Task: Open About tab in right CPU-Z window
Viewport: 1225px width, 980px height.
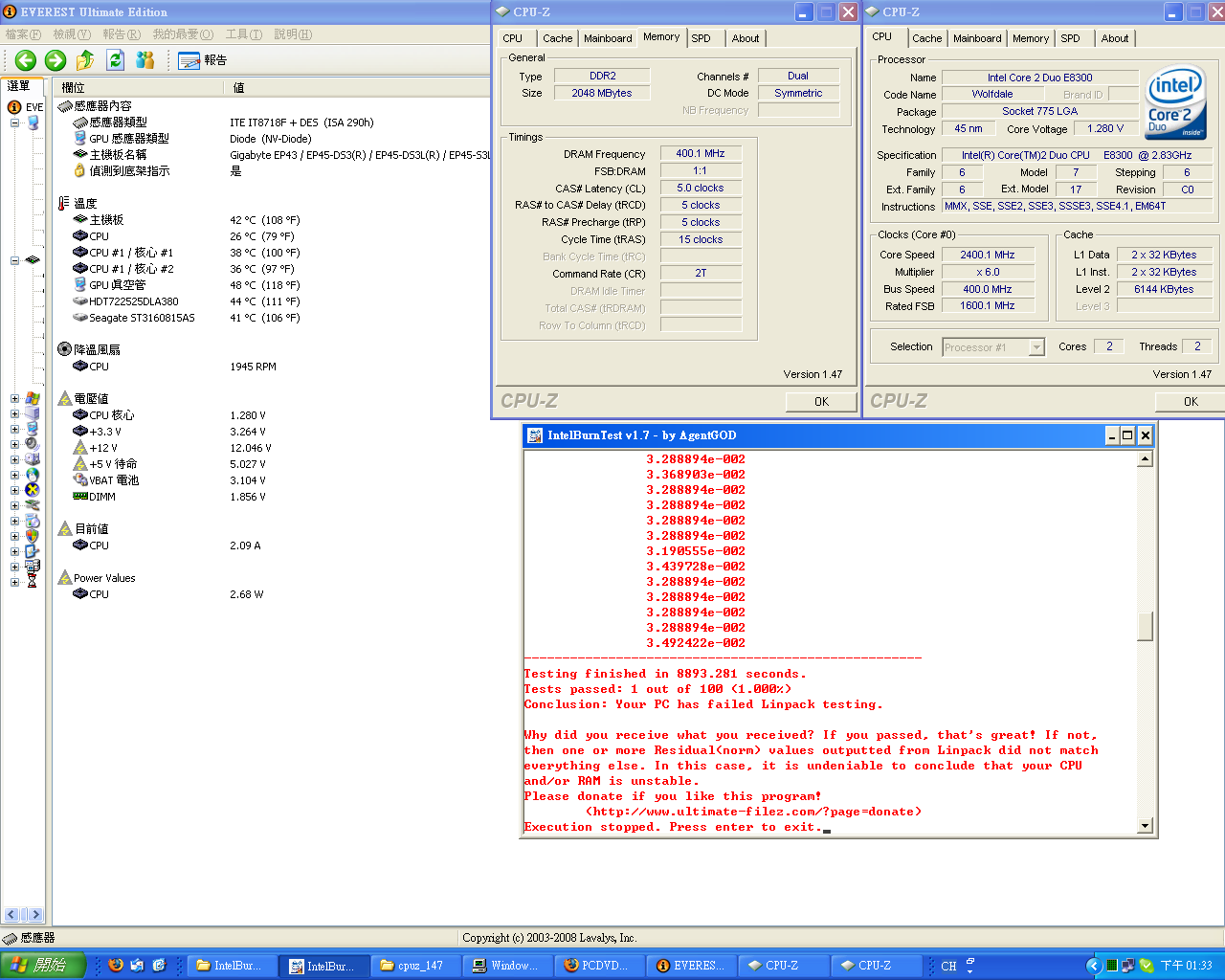Action: (1115, 38)
